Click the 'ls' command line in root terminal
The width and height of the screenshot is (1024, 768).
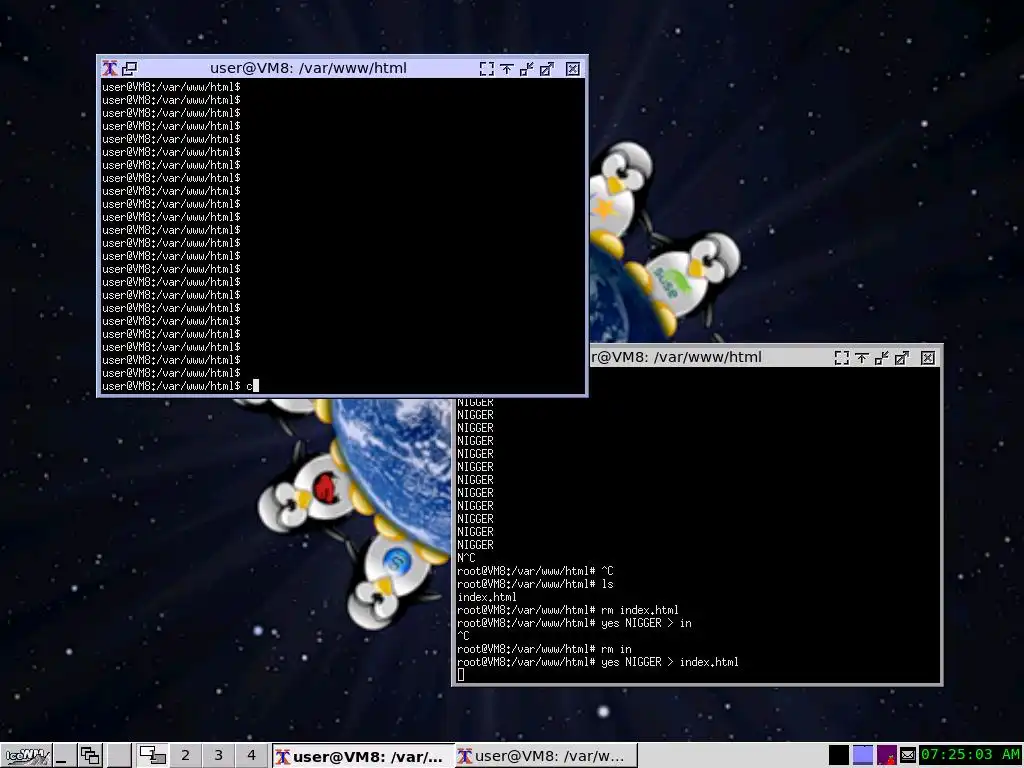pyautogui.click(x=536, y=584)
